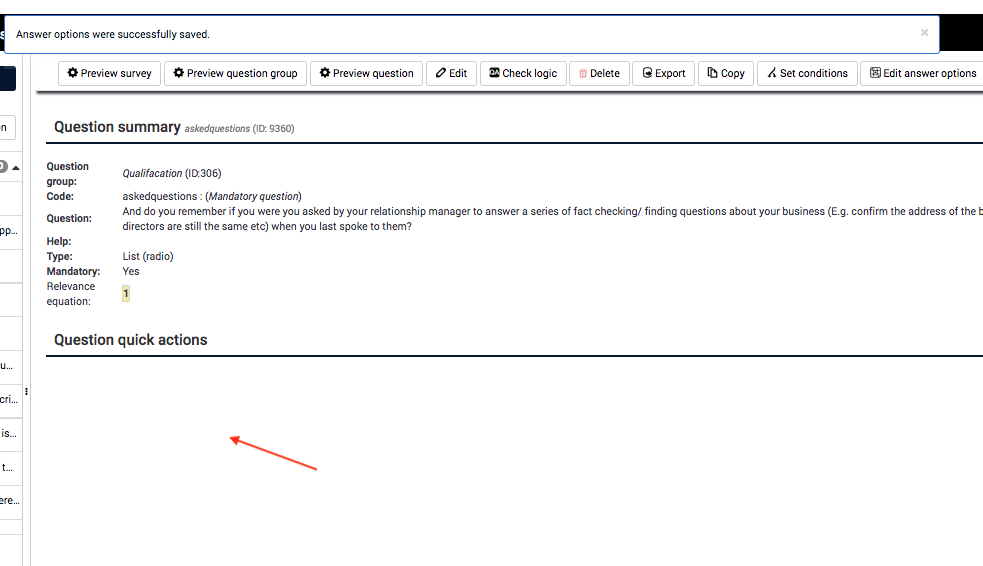Image resolution: width=983 pixels, height=566 pixels.
Task: Select sidebar item ending 'ere...'
Action: pos(9,500)
